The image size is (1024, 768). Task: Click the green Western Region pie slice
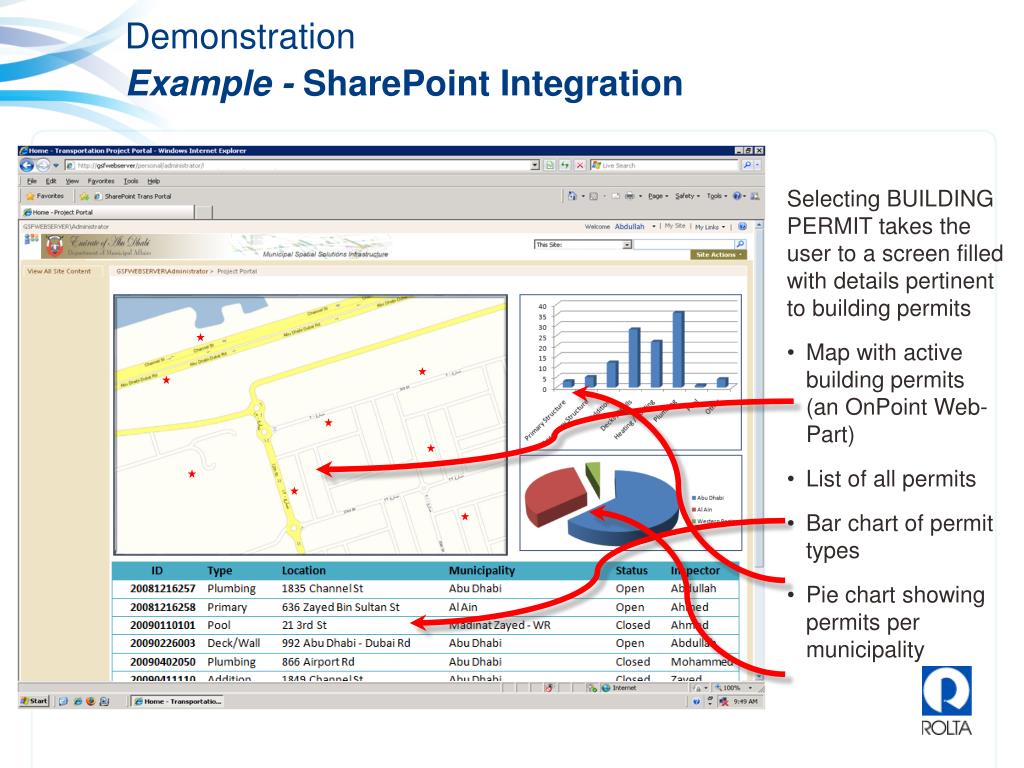(594, 478)
